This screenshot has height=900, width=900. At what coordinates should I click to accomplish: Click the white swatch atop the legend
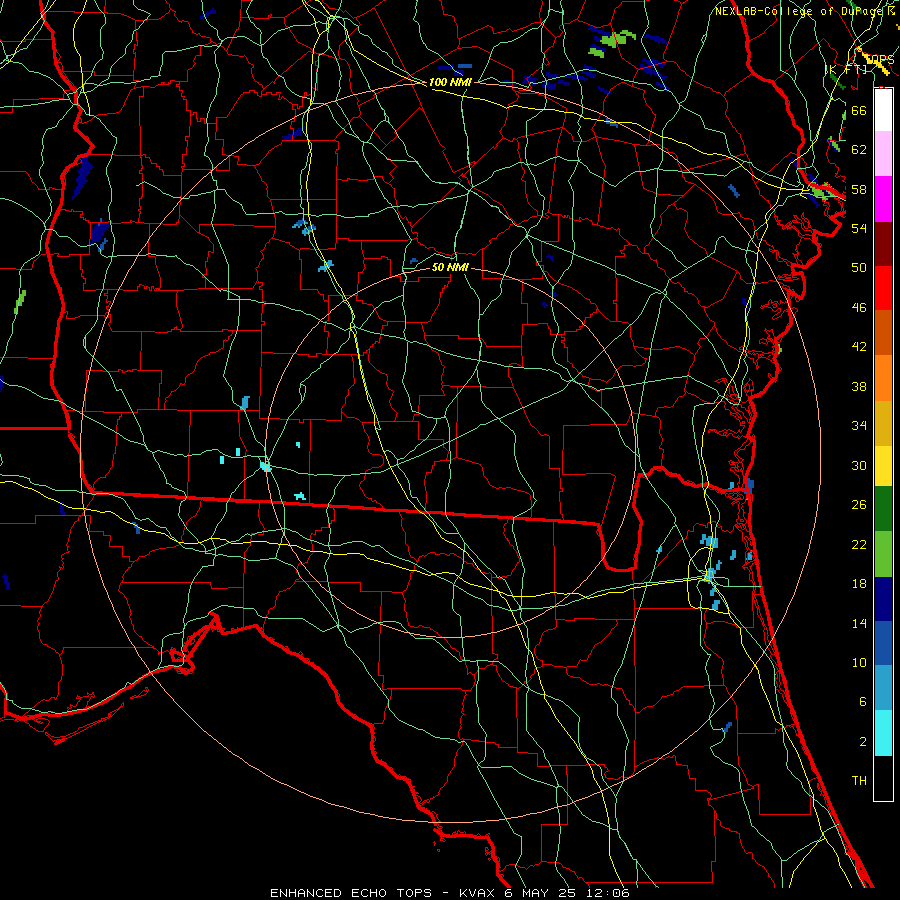coord(883,110)
